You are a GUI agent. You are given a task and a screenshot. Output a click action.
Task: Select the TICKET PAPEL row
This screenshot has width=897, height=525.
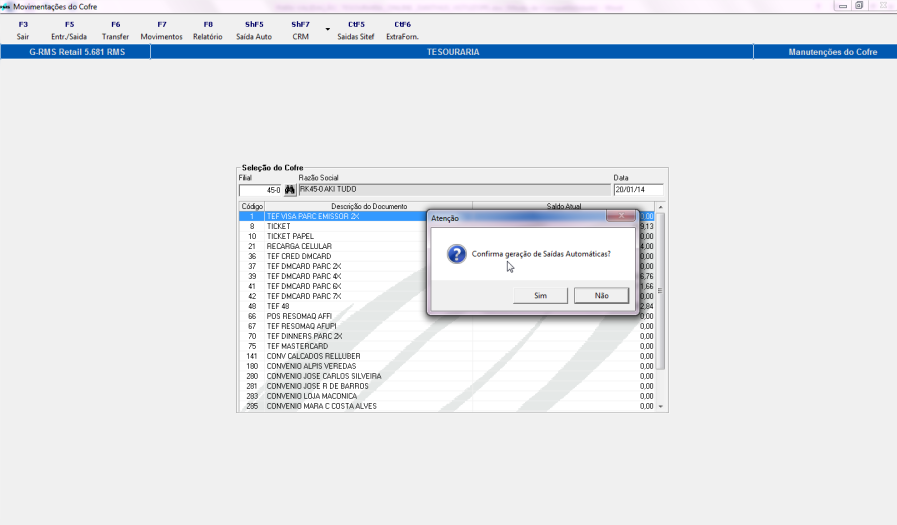[446, 236]
